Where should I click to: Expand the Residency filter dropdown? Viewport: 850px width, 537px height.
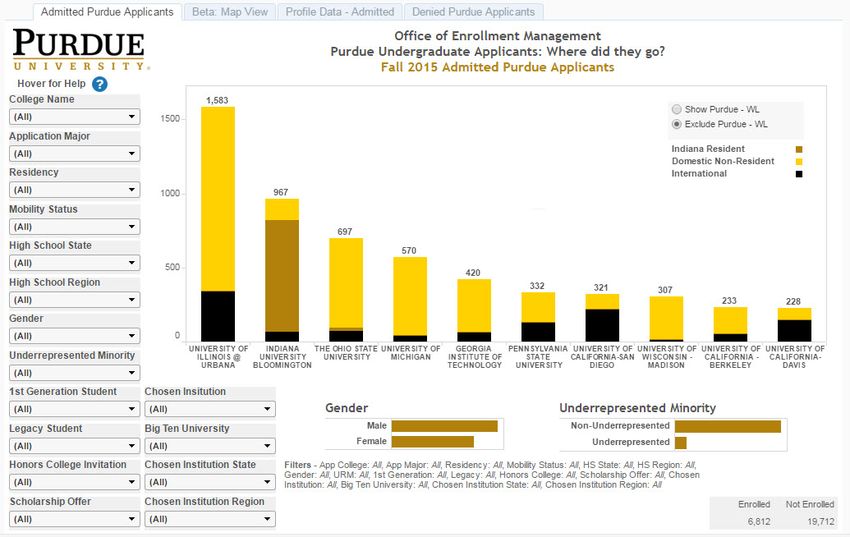[74, 190]
